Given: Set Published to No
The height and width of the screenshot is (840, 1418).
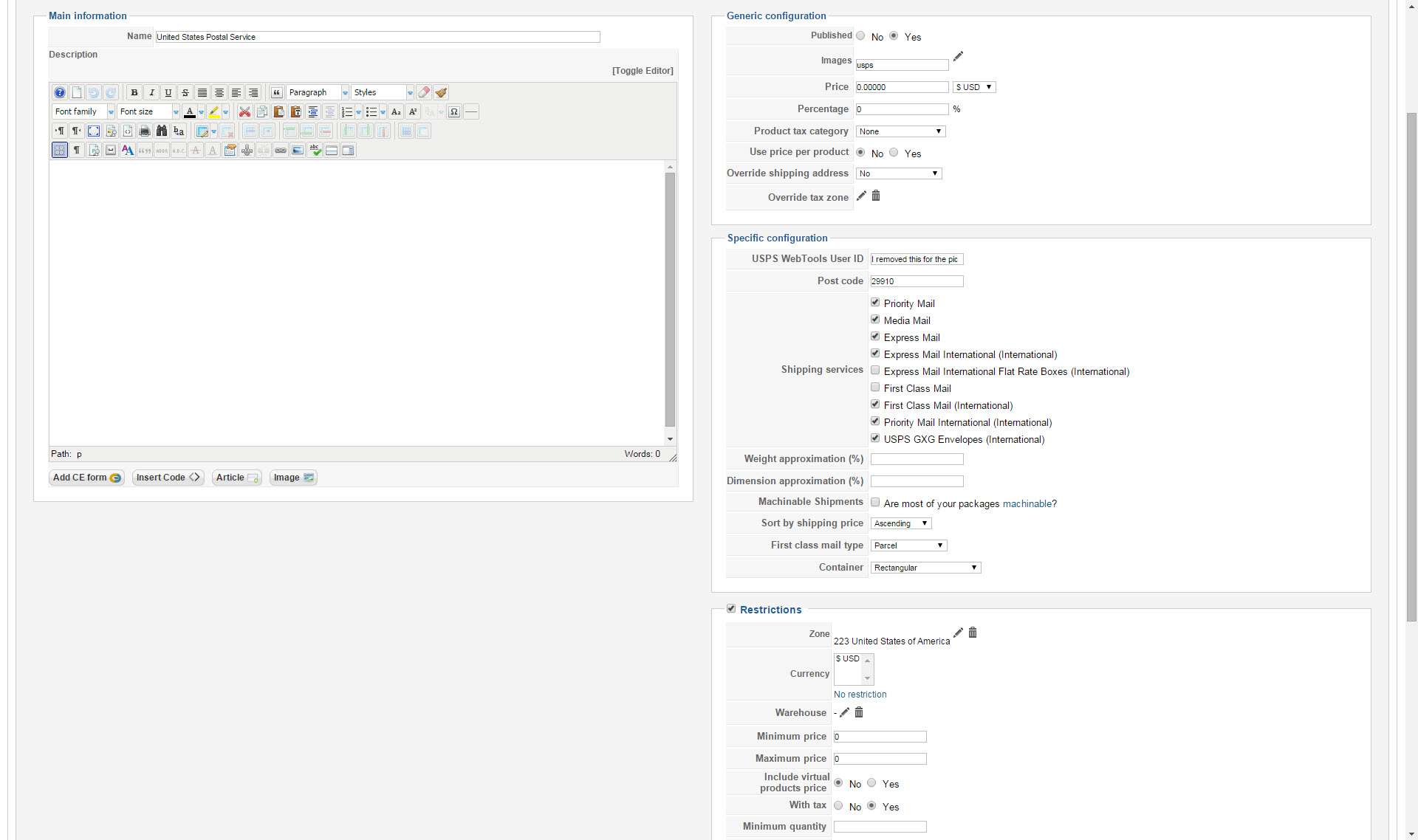Looking at the screenshot, I should point(860,35).
